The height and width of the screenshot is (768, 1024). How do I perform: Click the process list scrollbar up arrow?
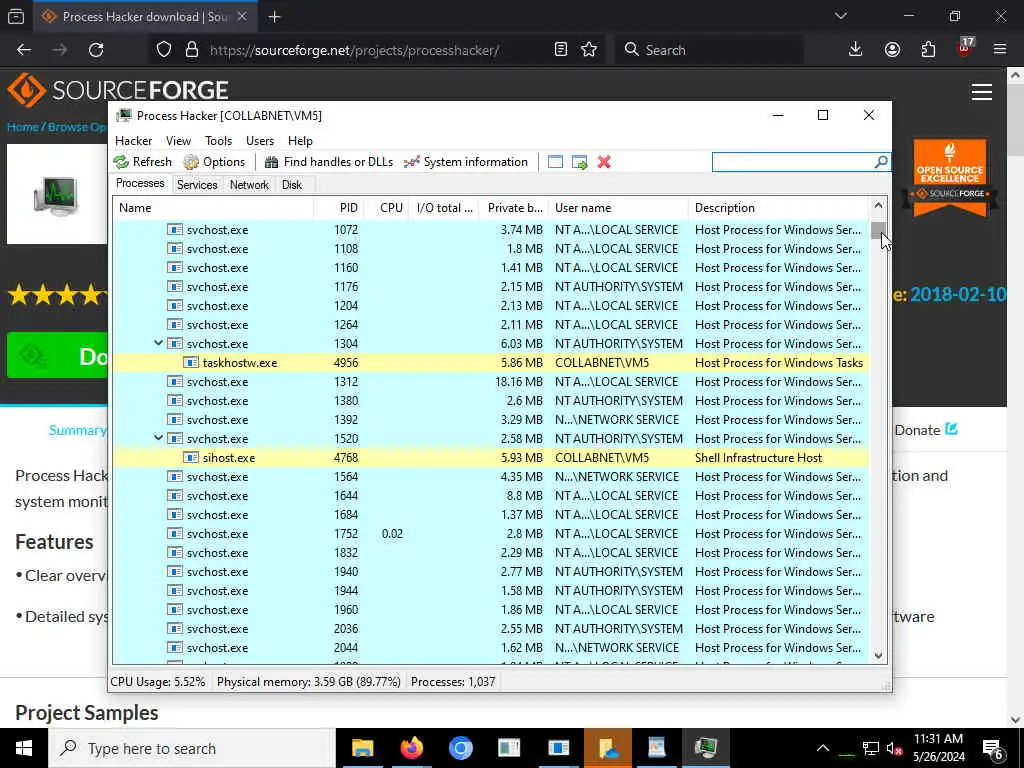pyautogui.click(x=878, y=206)
